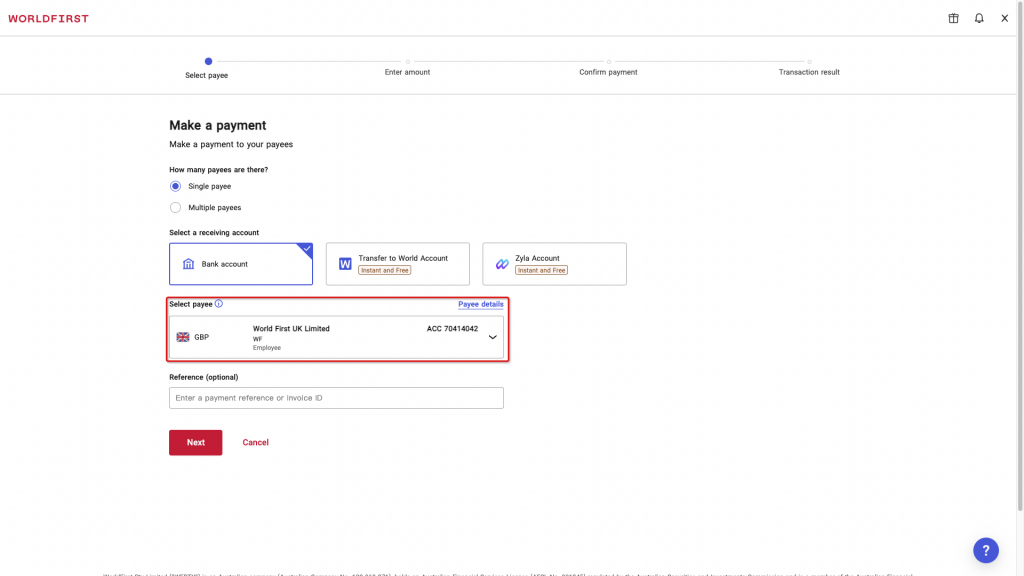Select the Single payee radio button

tap(175, 186)
